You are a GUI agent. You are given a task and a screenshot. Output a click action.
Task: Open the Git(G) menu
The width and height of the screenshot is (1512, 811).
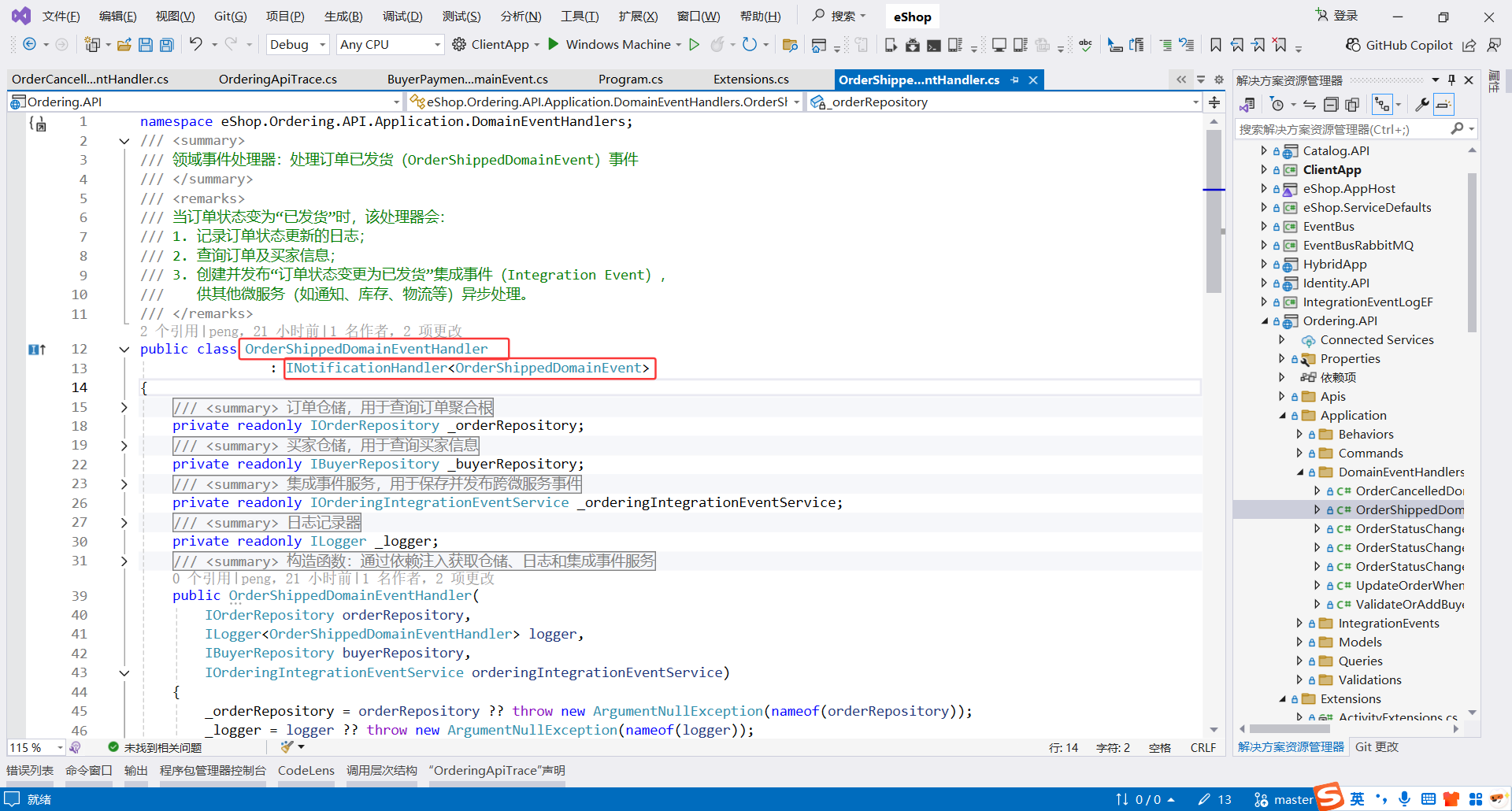pos(231,17)
